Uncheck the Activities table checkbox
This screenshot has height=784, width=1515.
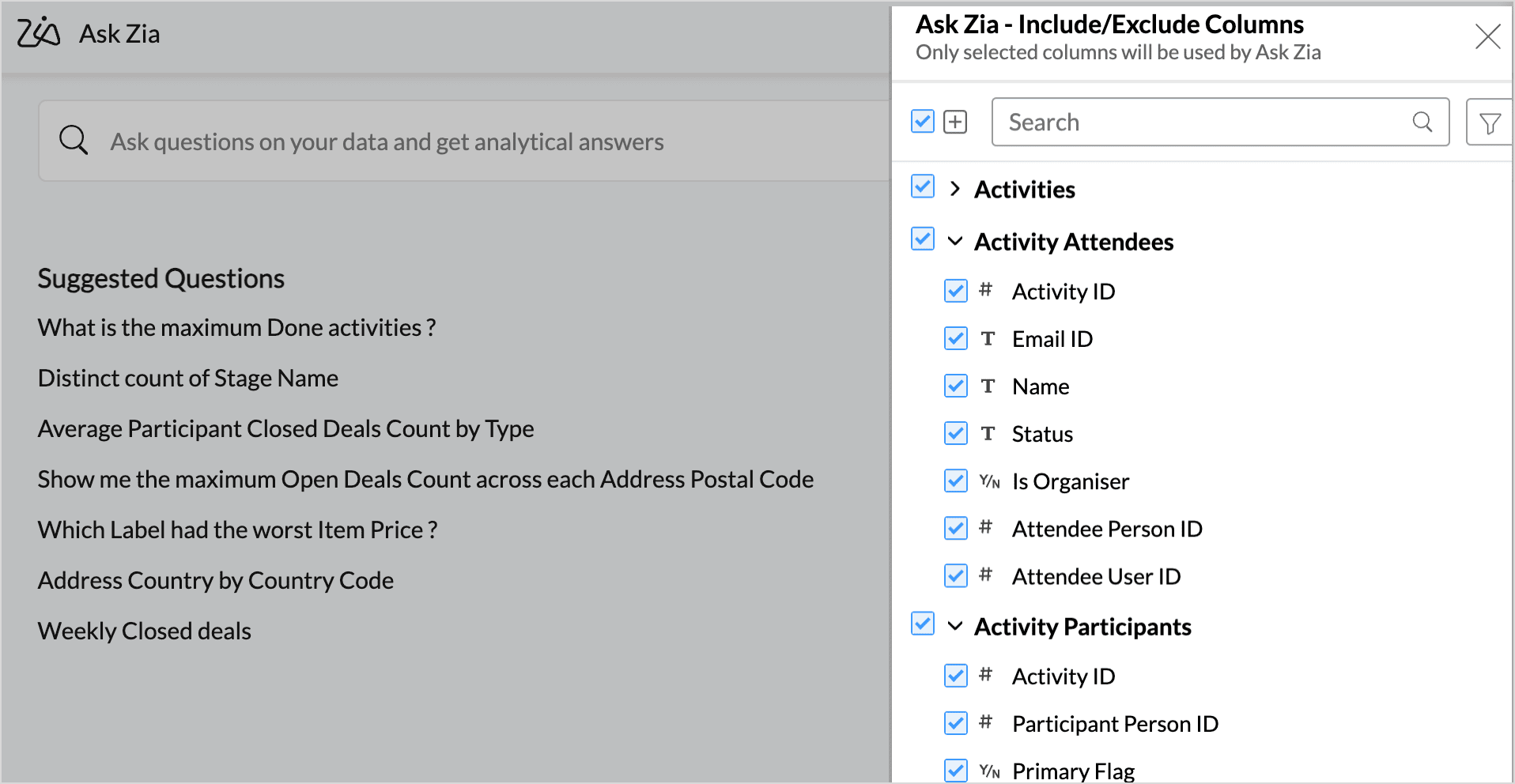pos(923,187)
